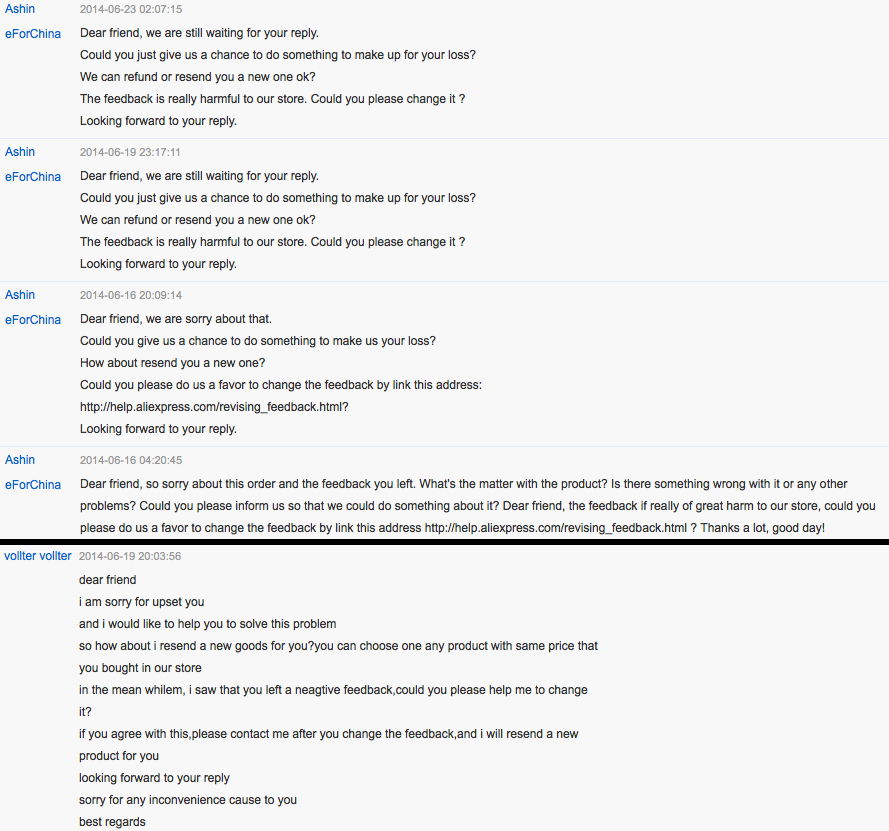Click the Ashin sender name on the 2014-06-23 message

click(x=20, y=9)
